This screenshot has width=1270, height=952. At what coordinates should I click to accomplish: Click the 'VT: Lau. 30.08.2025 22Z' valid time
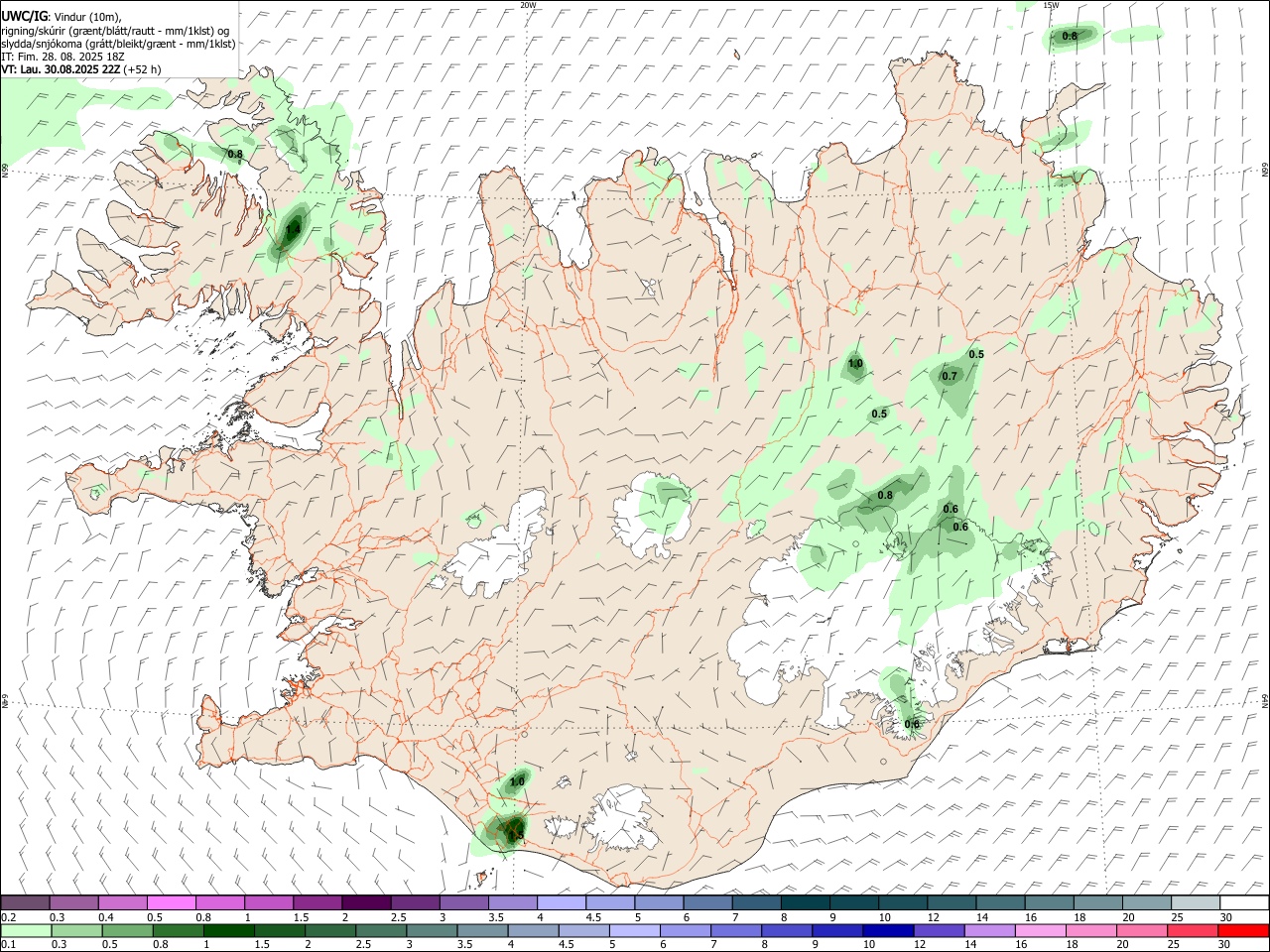click(61, 69)
